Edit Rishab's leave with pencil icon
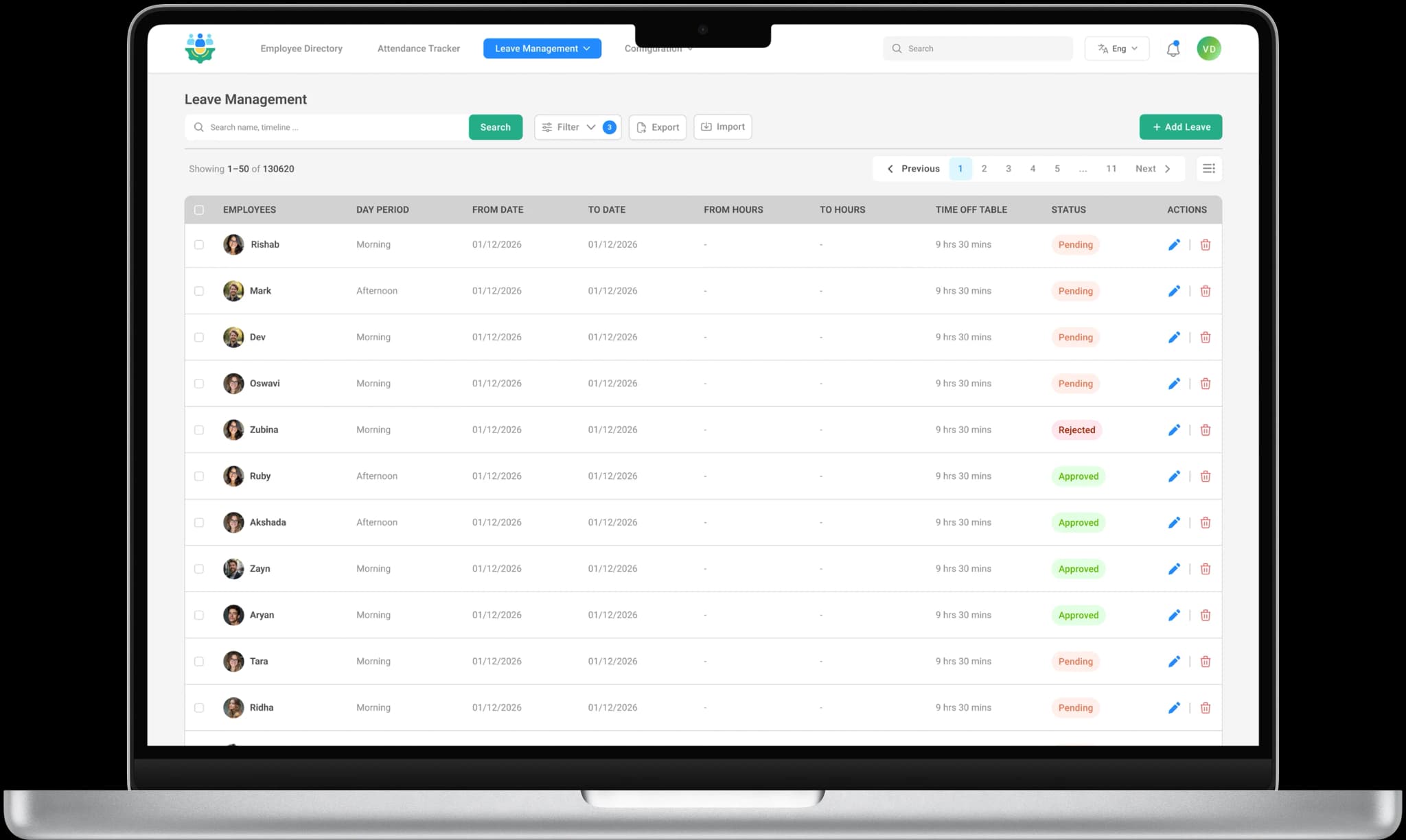 pyautogui.click(x=1174, y=245)
